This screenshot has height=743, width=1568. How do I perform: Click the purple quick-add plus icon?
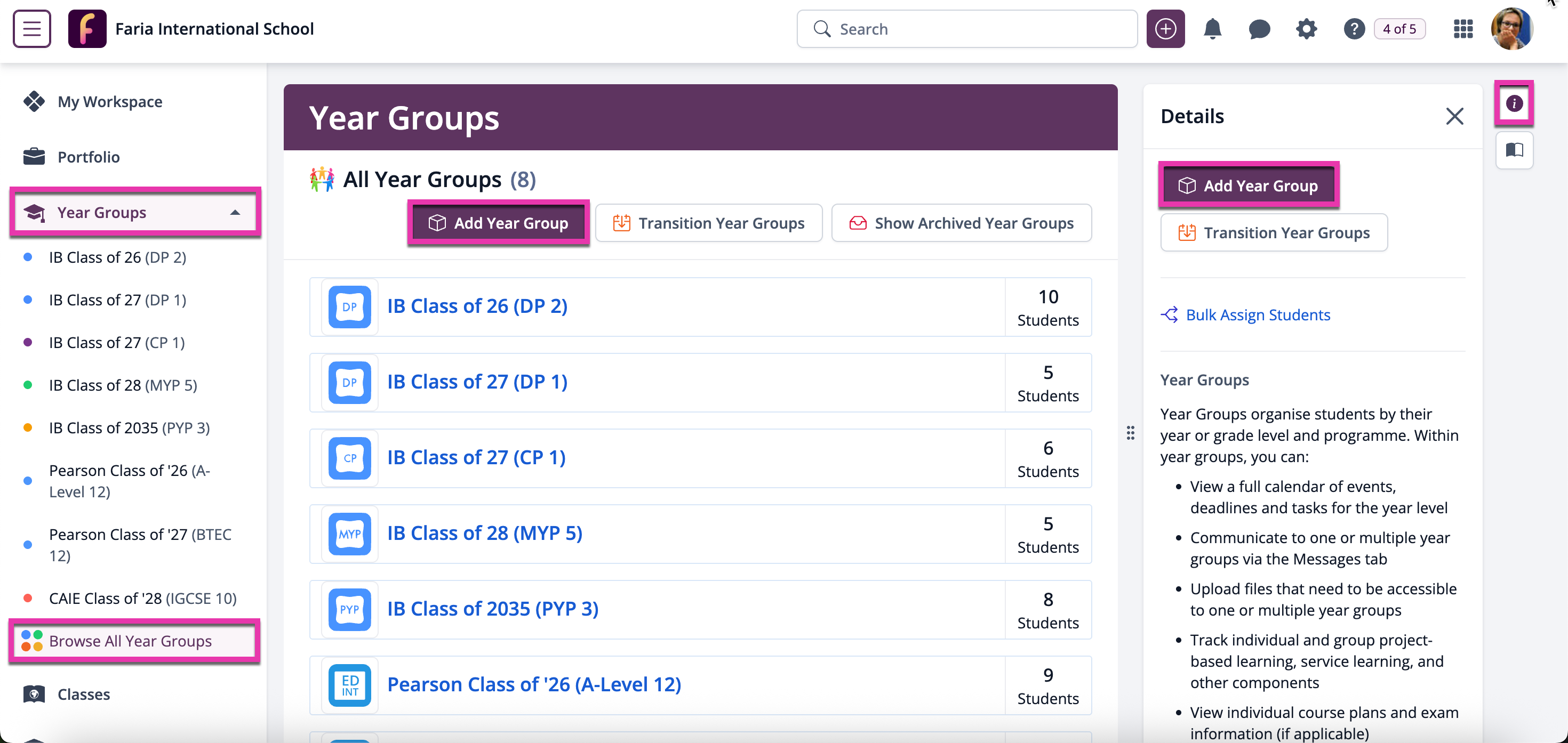click(x=1165, y=29)
